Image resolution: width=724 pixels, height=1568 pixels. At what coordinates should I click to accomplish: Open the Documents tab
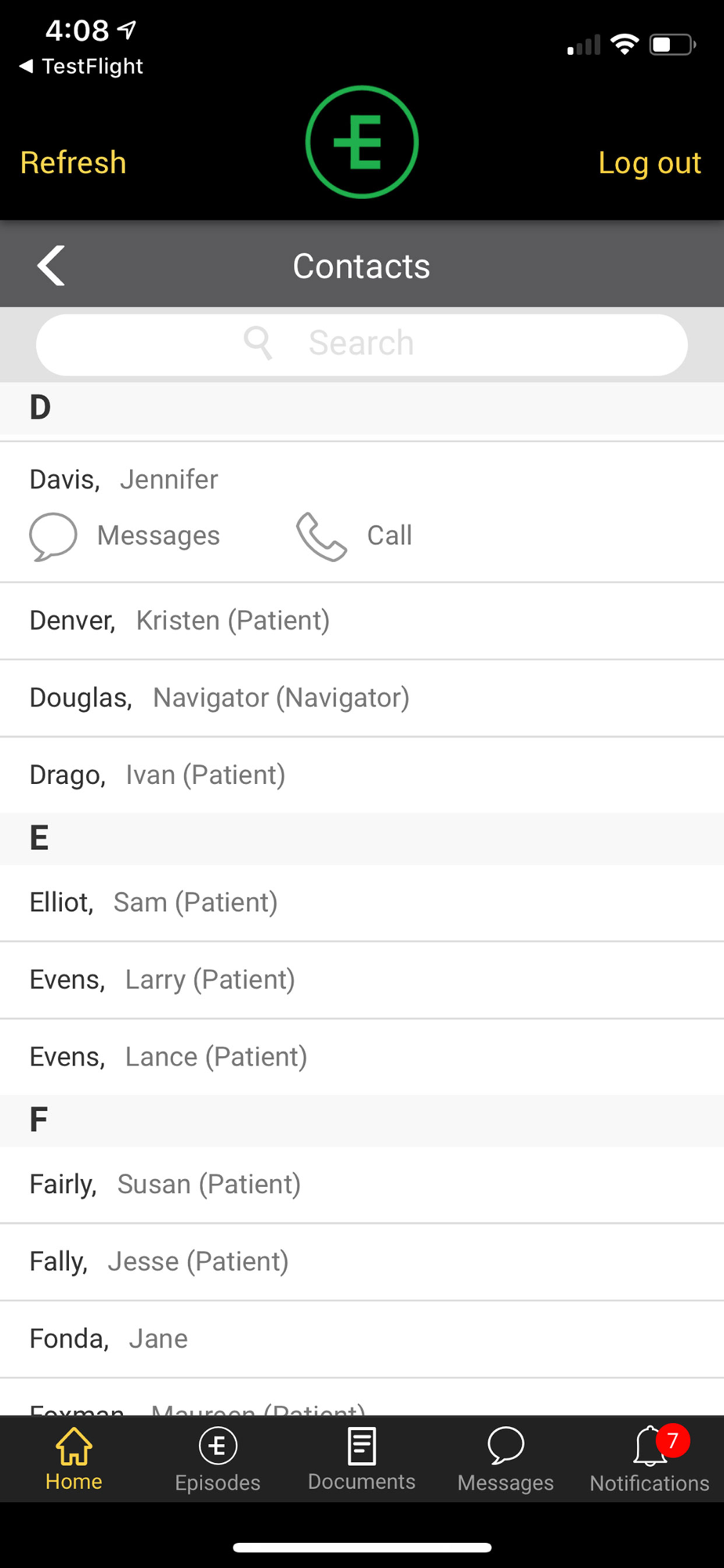point(361,1458)
